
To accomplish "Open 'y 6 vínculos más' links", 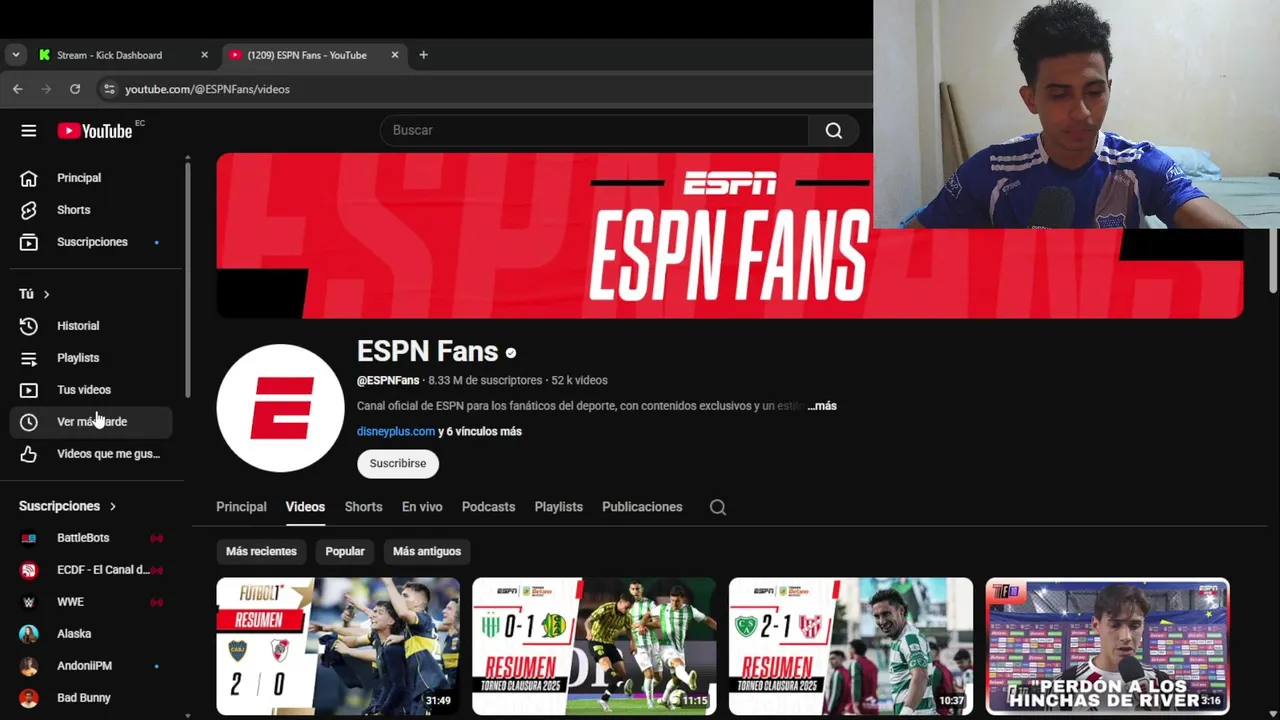I will tap(480, 432).
